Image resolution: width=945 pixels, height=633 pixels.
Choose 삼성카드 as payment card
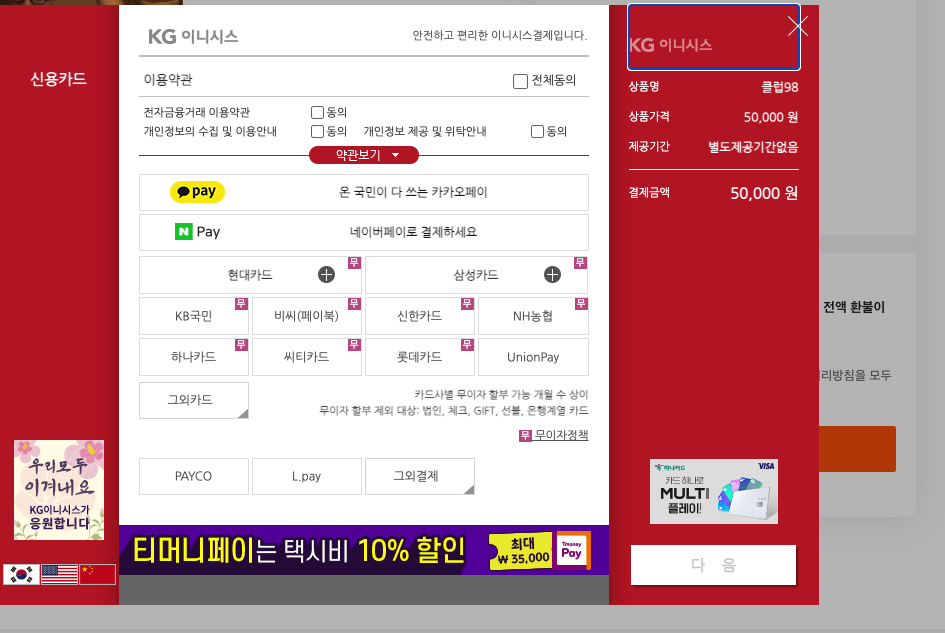[476, 275]
